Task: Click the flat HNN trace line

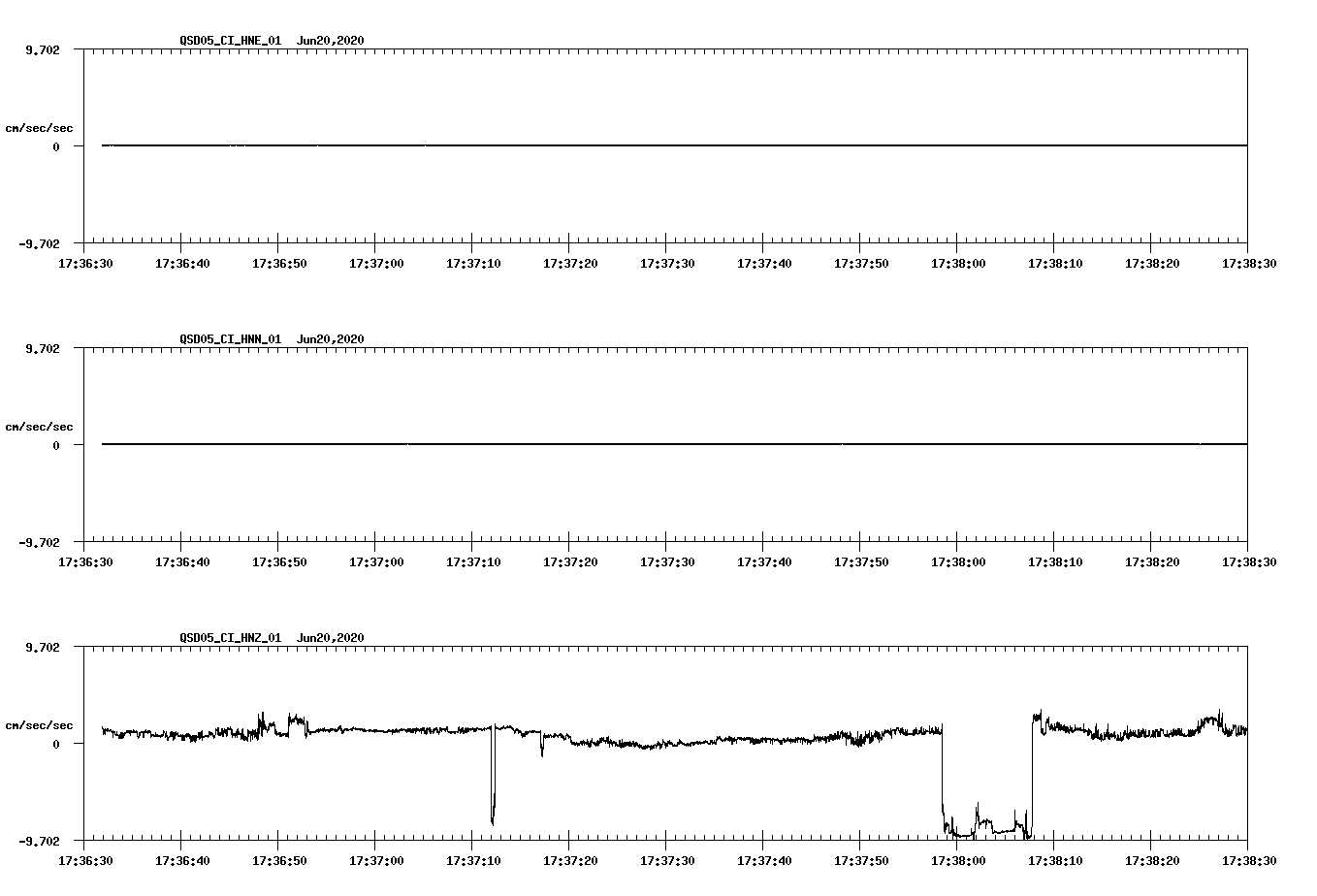Action: 674,444
